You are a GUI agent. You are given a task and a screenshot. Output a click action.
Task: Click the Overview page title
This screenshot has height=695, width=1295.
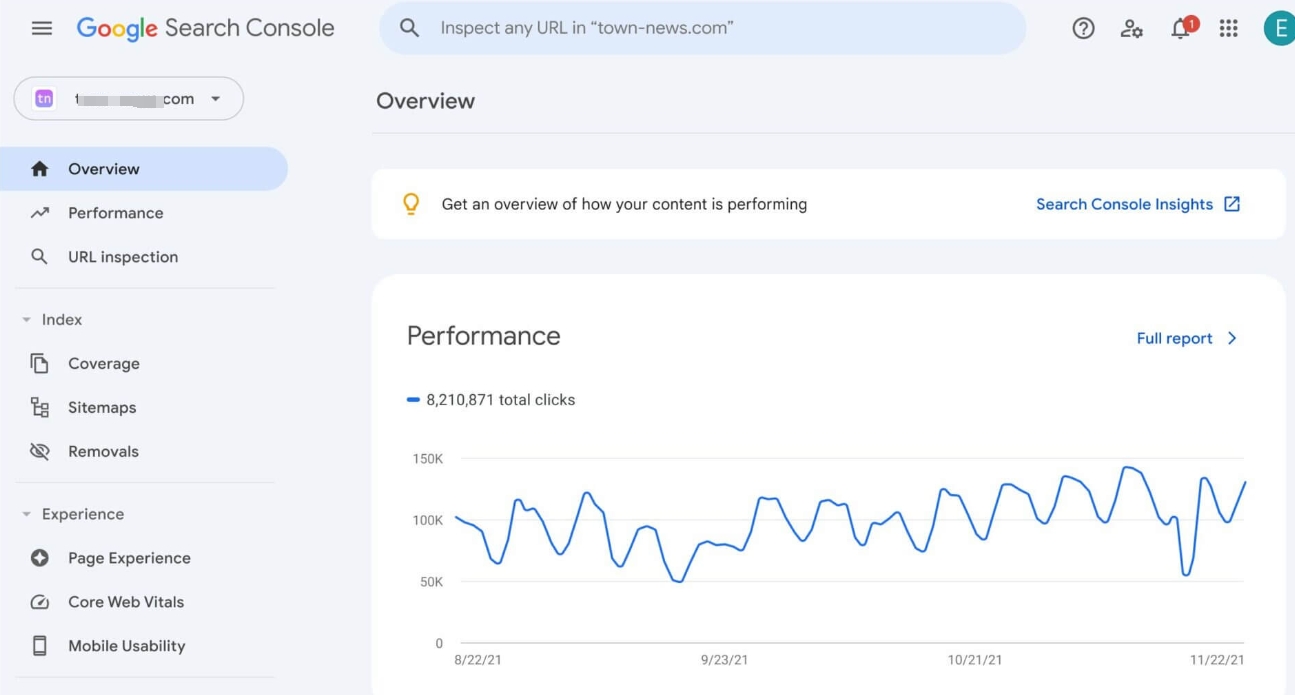tap(425, 101)
